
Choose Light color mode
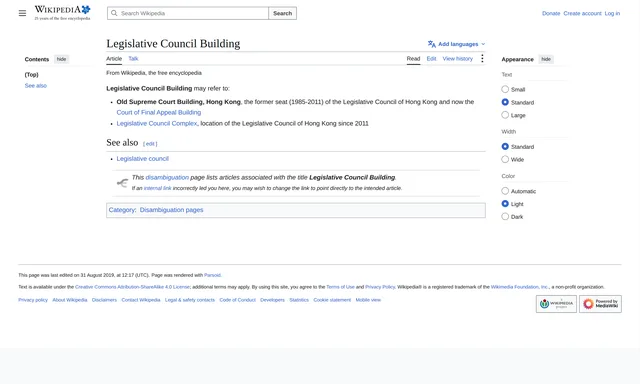point(505,204)
